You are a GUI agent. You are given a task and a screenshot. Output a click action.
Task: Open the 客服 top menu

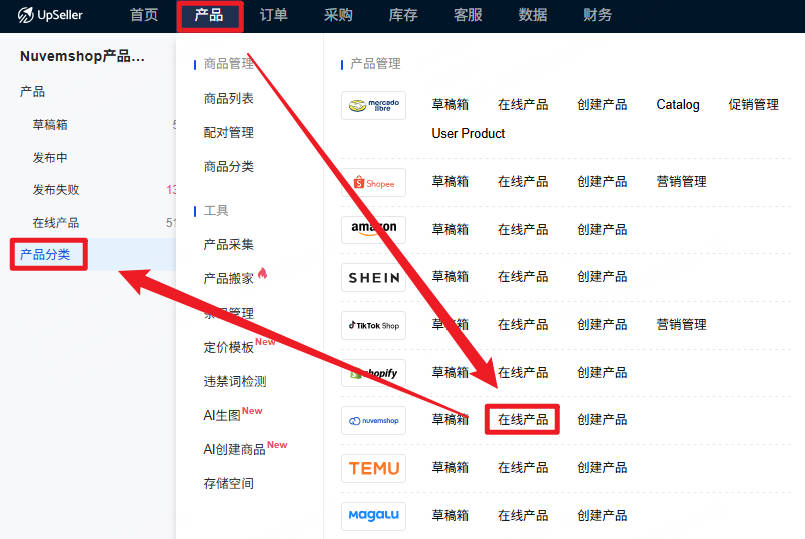[468, 15]
